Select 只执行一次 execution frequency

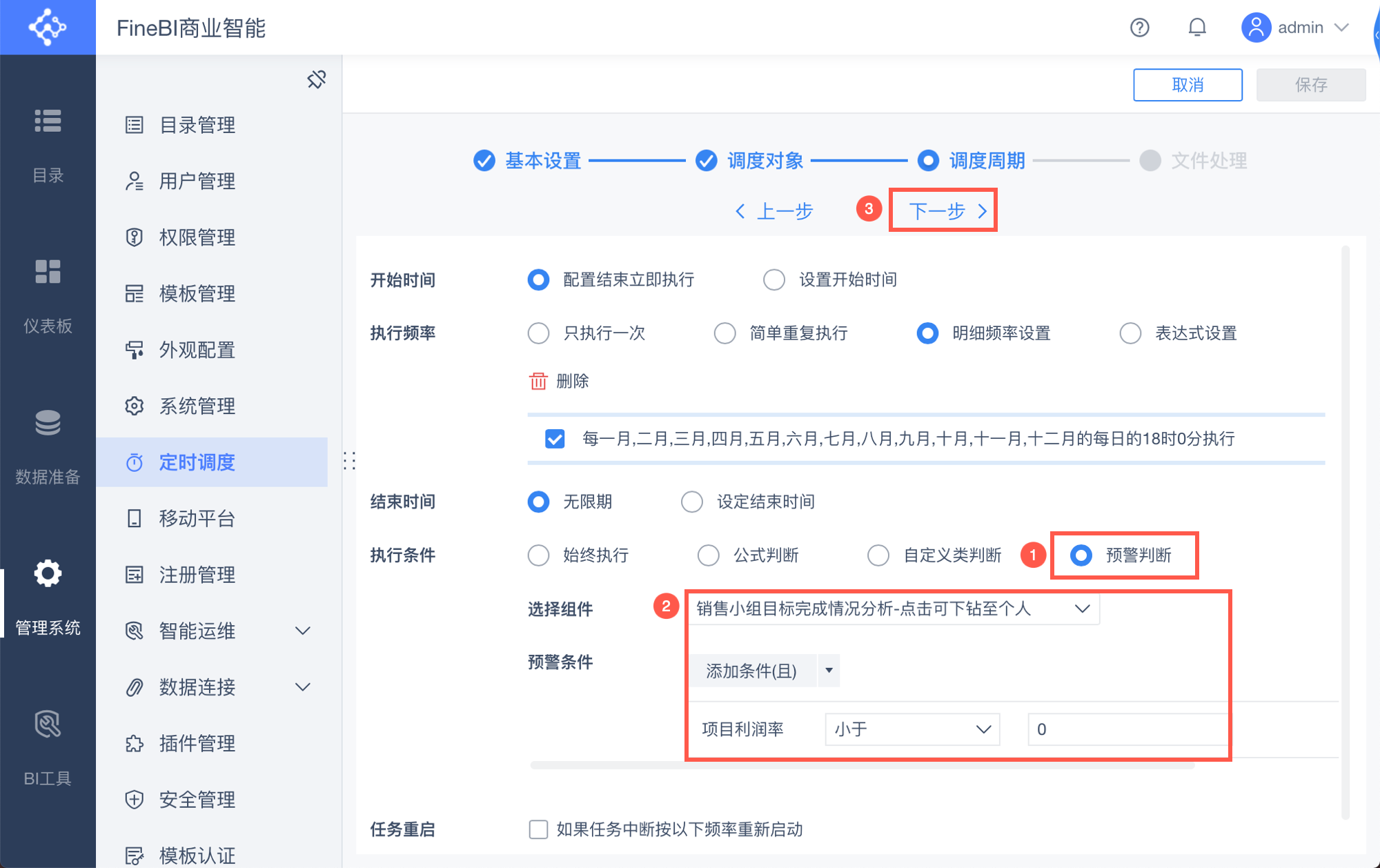pyautogui.click(x=538, y=333)
